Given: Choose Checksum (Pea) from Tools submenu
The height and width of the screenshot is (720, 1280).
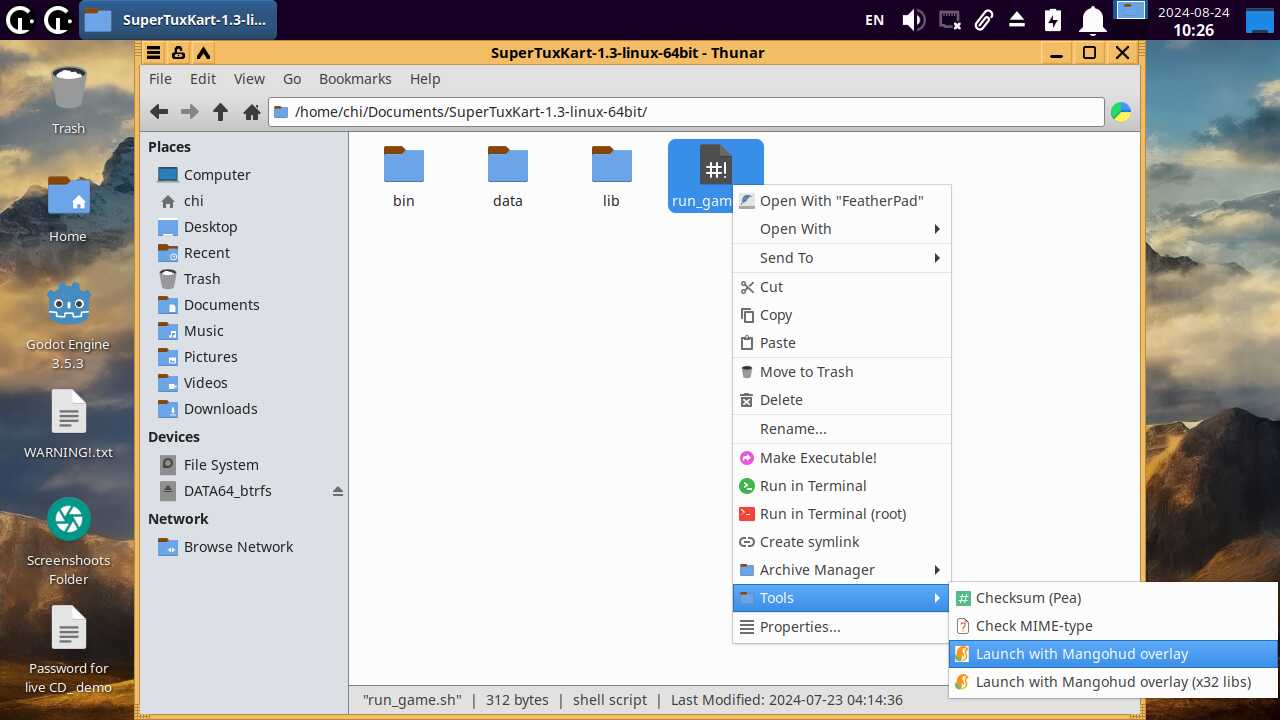Looking at the screenshot, I should (1113, 598).
